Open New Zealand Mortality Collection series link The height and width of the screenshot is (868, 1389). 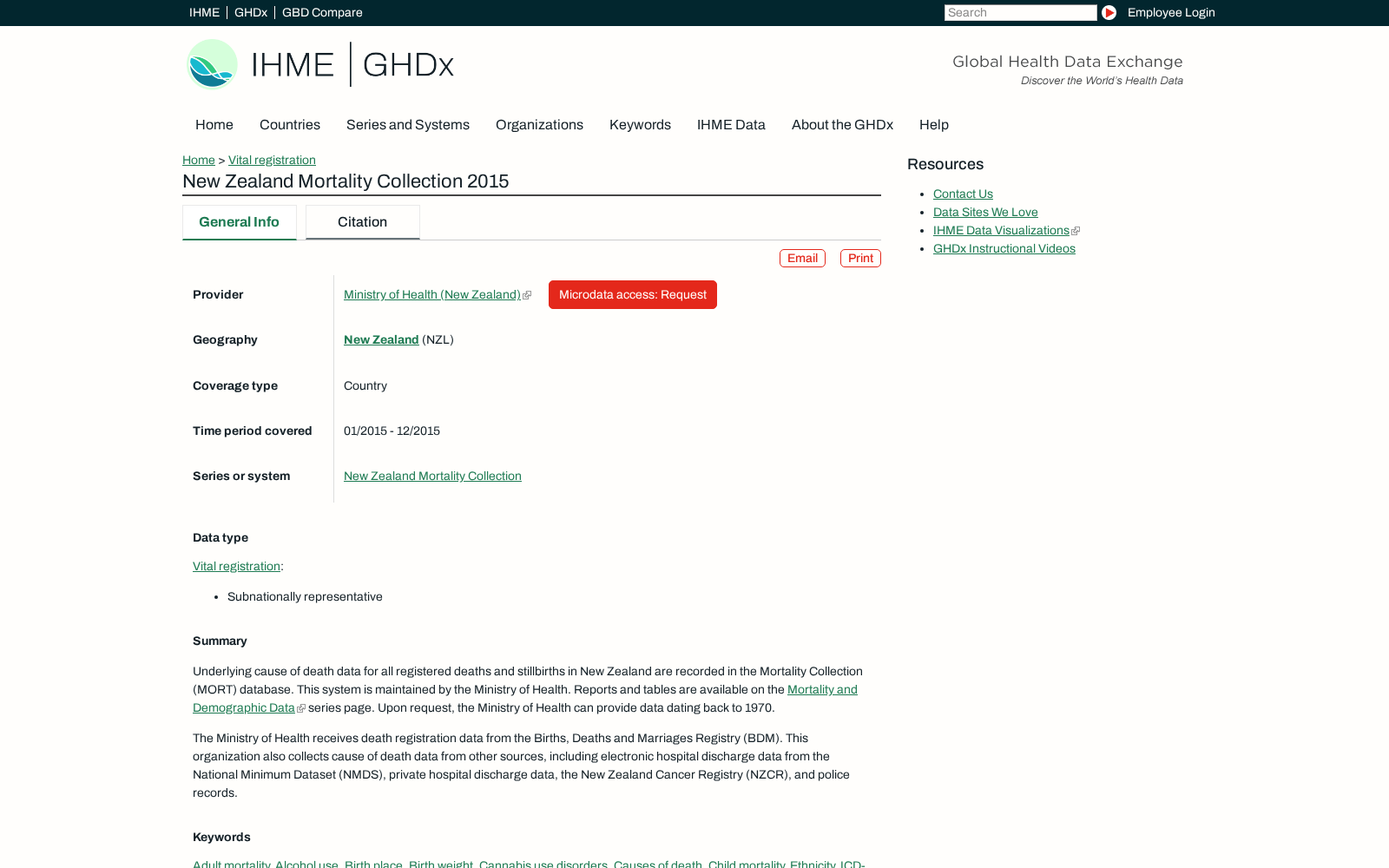432,476
